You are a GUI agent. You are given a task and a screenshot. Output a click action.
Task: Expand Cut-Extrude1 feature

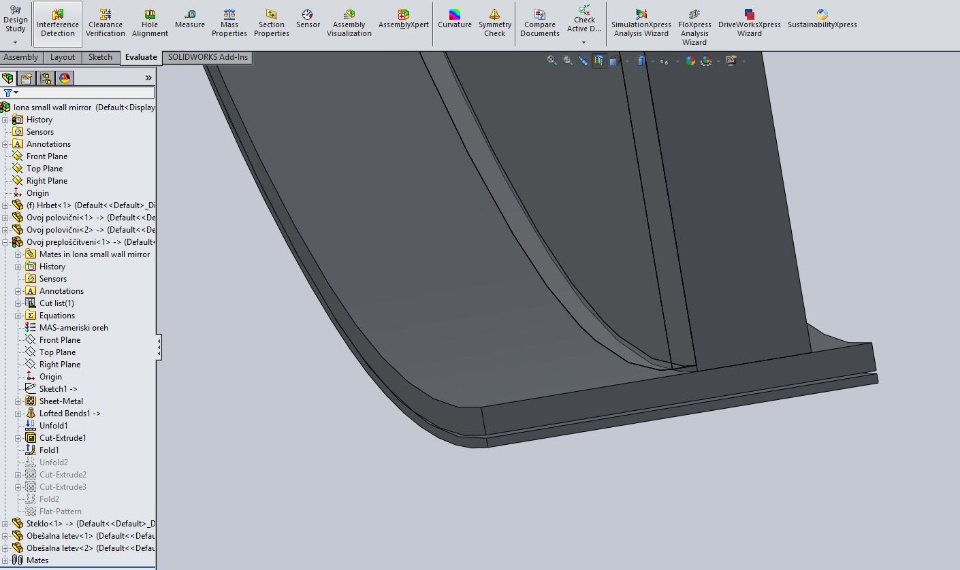(x=18, y=438)
